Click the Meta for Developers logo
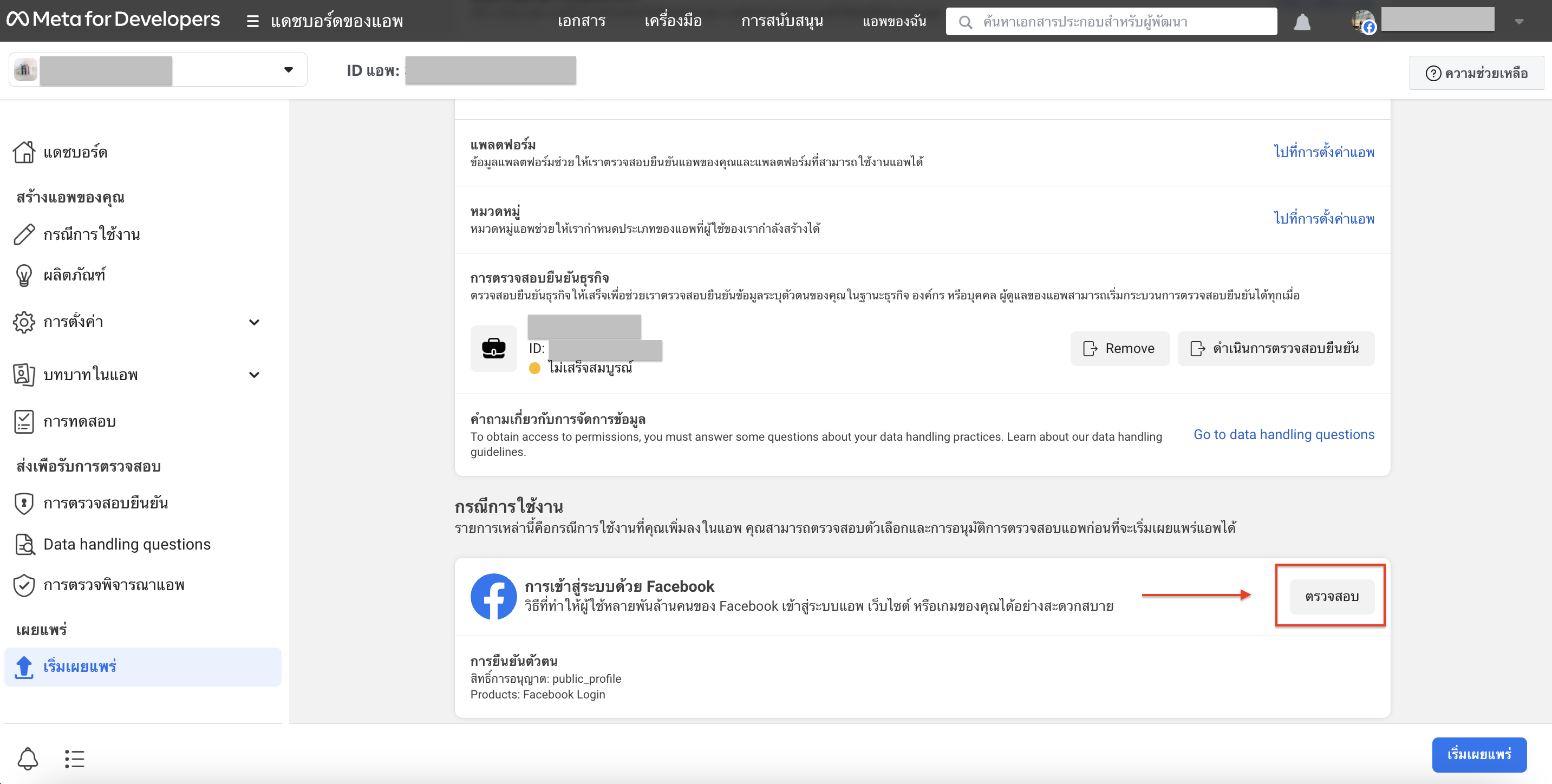This screenshot has height=784, width=1552. pyautogui.click(x=113, y=20)
